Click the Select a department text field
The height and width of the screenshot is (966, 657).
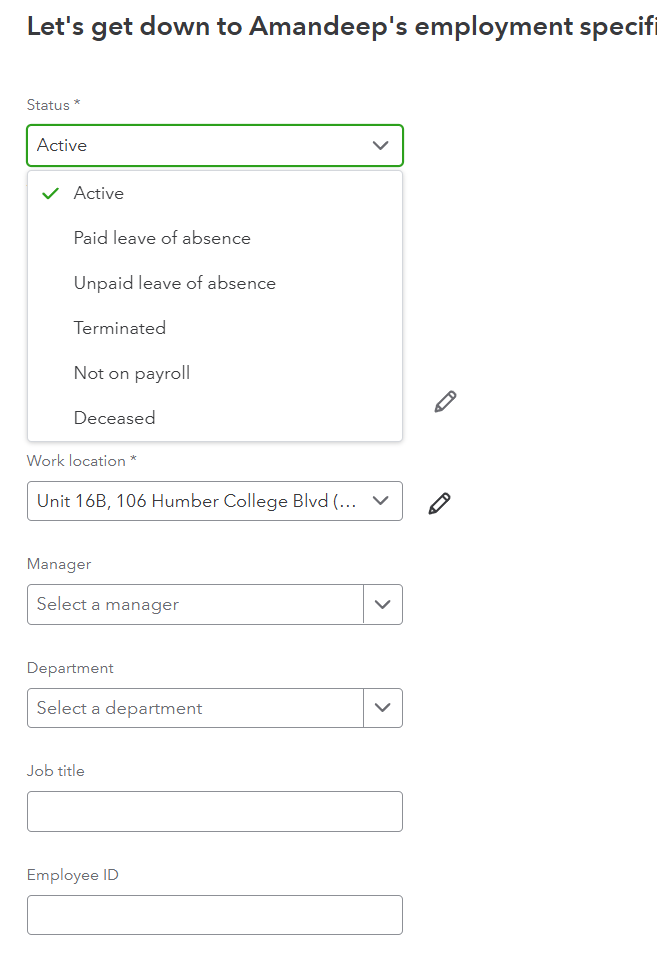[x=195, y=708]
